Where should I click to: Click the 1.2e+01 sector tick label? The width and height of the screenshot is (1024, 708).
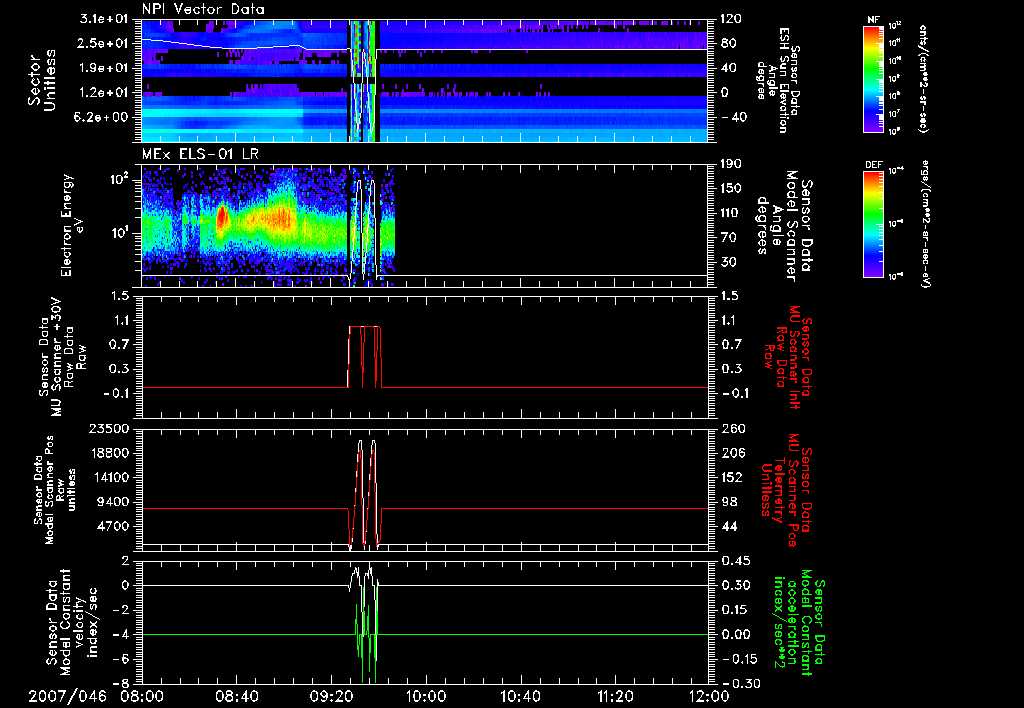[x=105, y=93]
